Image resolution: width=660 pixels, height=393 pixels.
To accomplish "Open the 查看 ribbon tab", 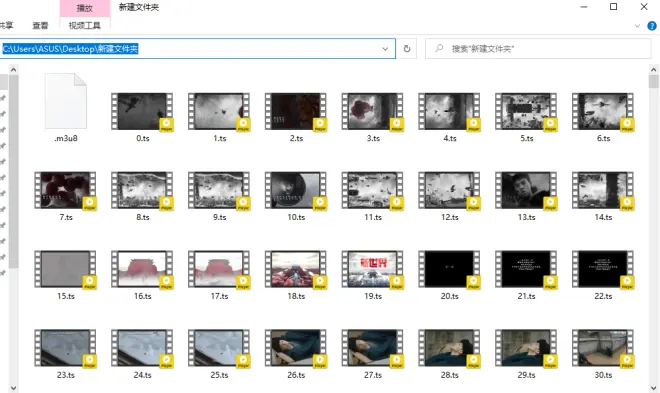I will click(40, 26).
